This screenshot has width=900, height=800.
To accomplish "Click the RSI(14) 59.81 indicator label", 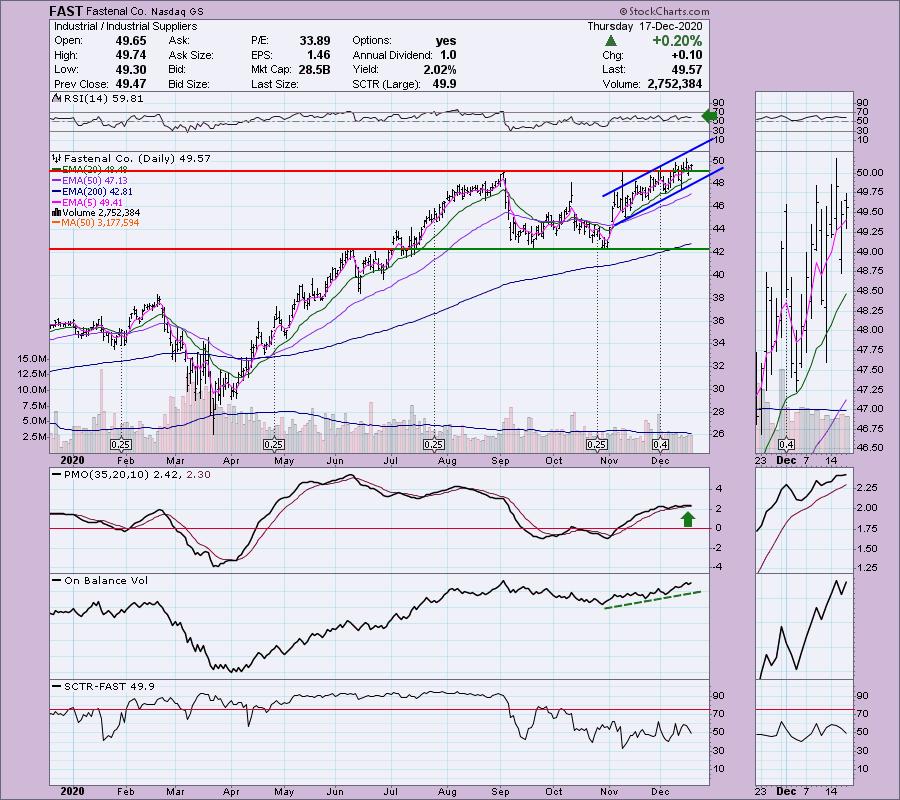I will point(98,99).
